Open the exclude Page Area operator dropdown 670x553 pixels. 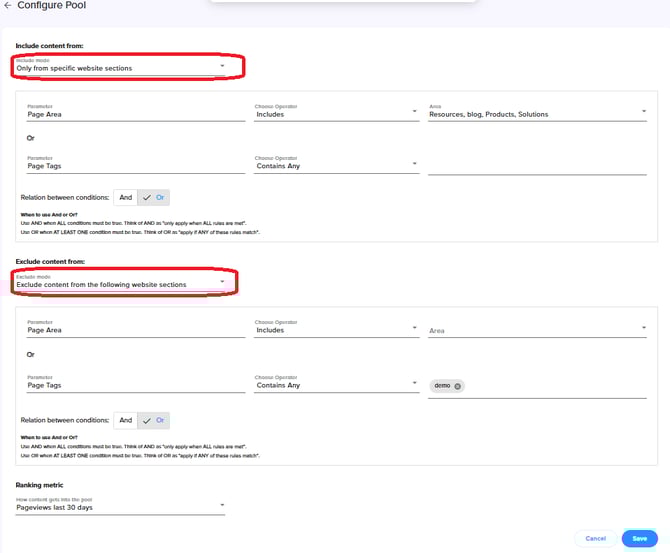pyautogui.click(x=336, y=330)
